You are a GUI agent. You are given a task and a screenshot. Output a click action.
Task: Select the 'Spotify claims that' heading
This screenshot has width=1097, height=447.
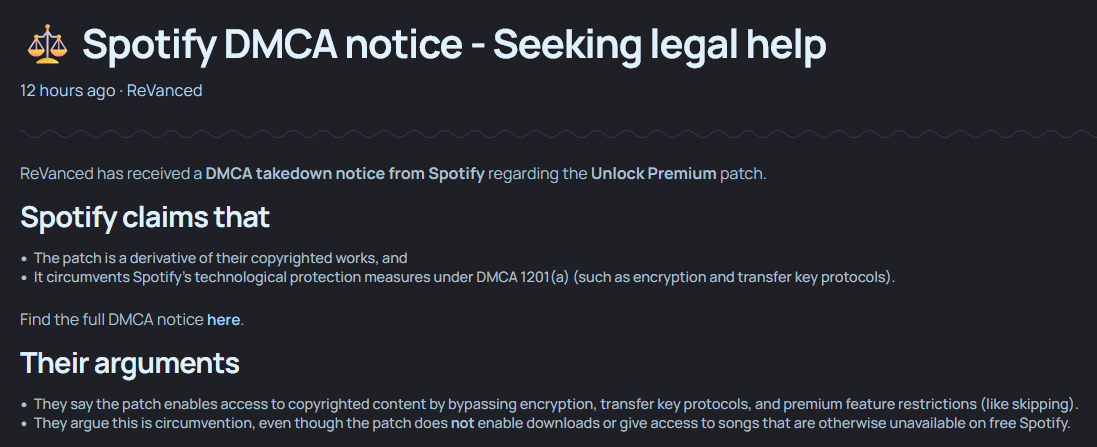click(x=145, y=217)
